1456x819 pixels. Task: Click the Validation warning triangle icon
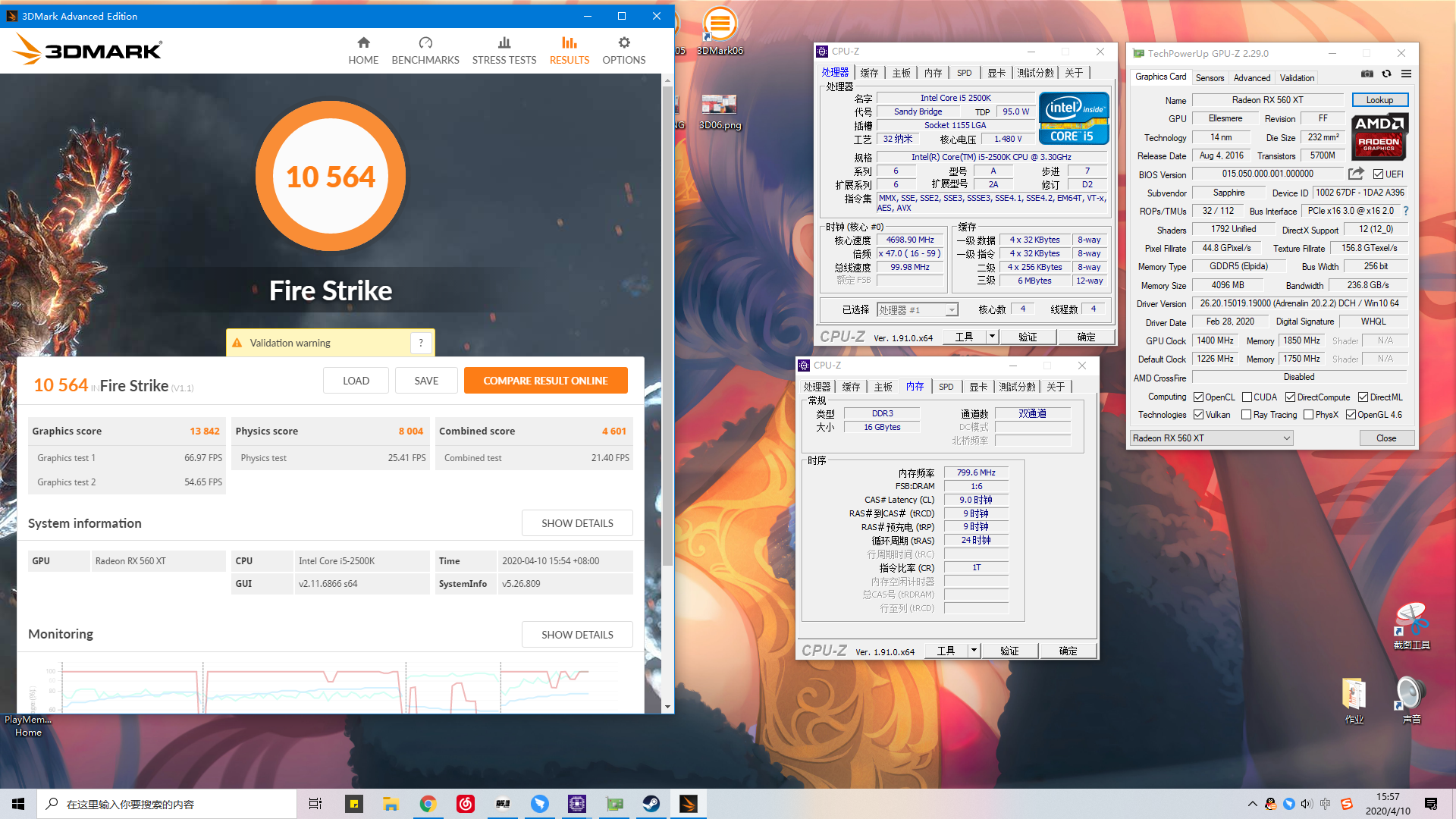tap(237, 343)
